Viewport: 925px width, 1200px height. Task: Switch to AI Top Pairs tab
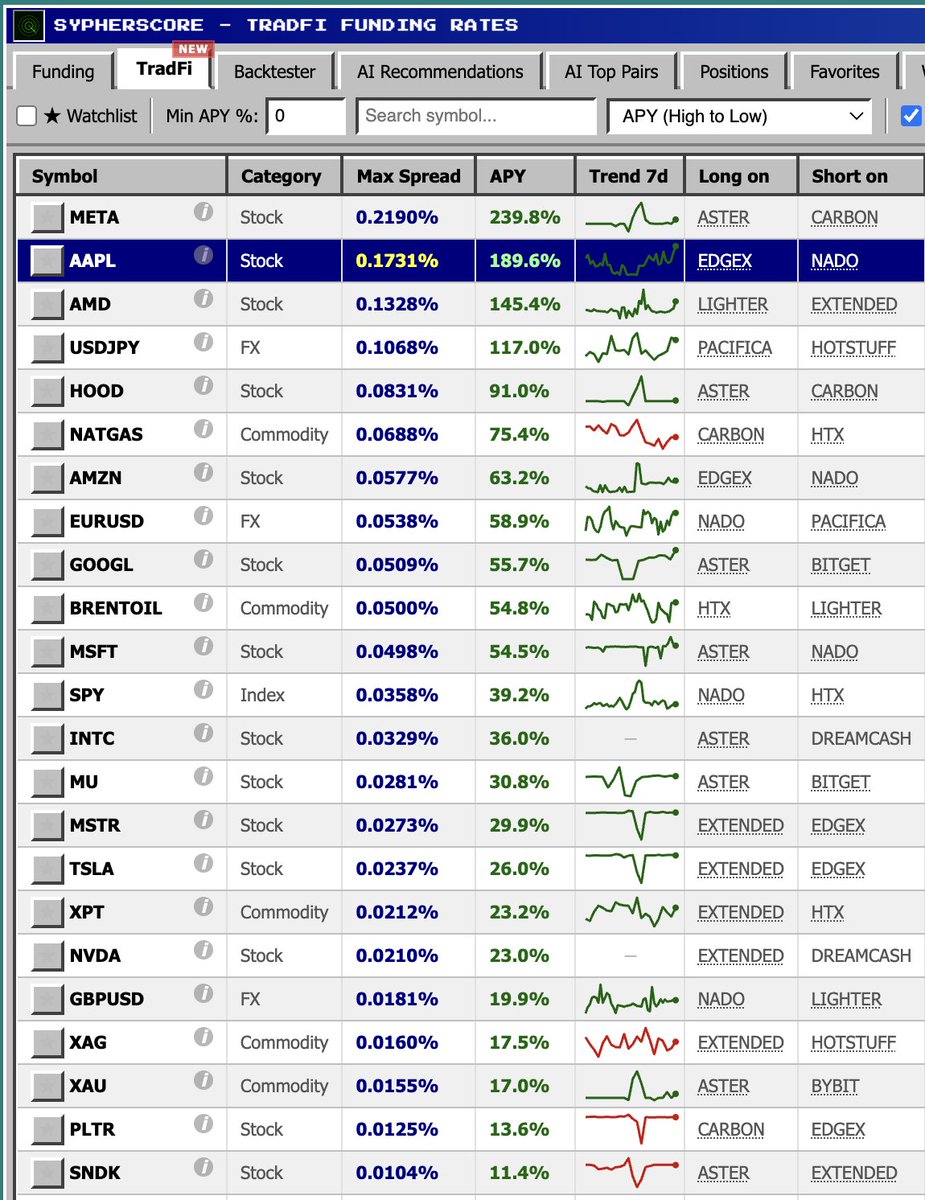[610, 72]
